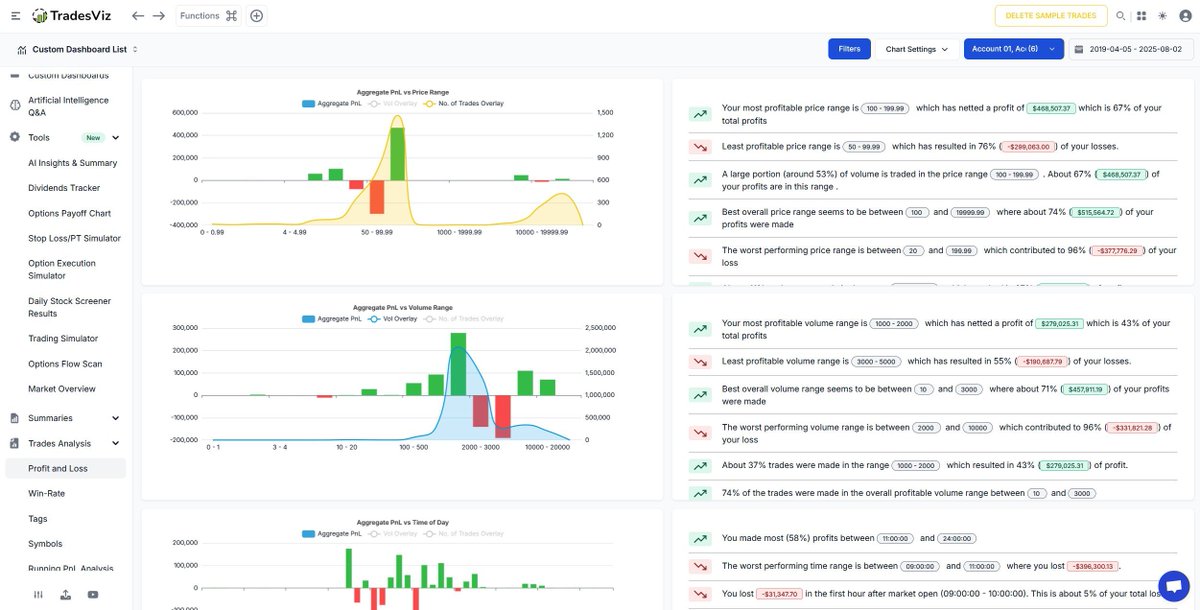Click the DELETE SAMPLE TRADES button
The width and height of the screenshot is (1200, 610).
pyautogui.click(x=1049, y=15)
